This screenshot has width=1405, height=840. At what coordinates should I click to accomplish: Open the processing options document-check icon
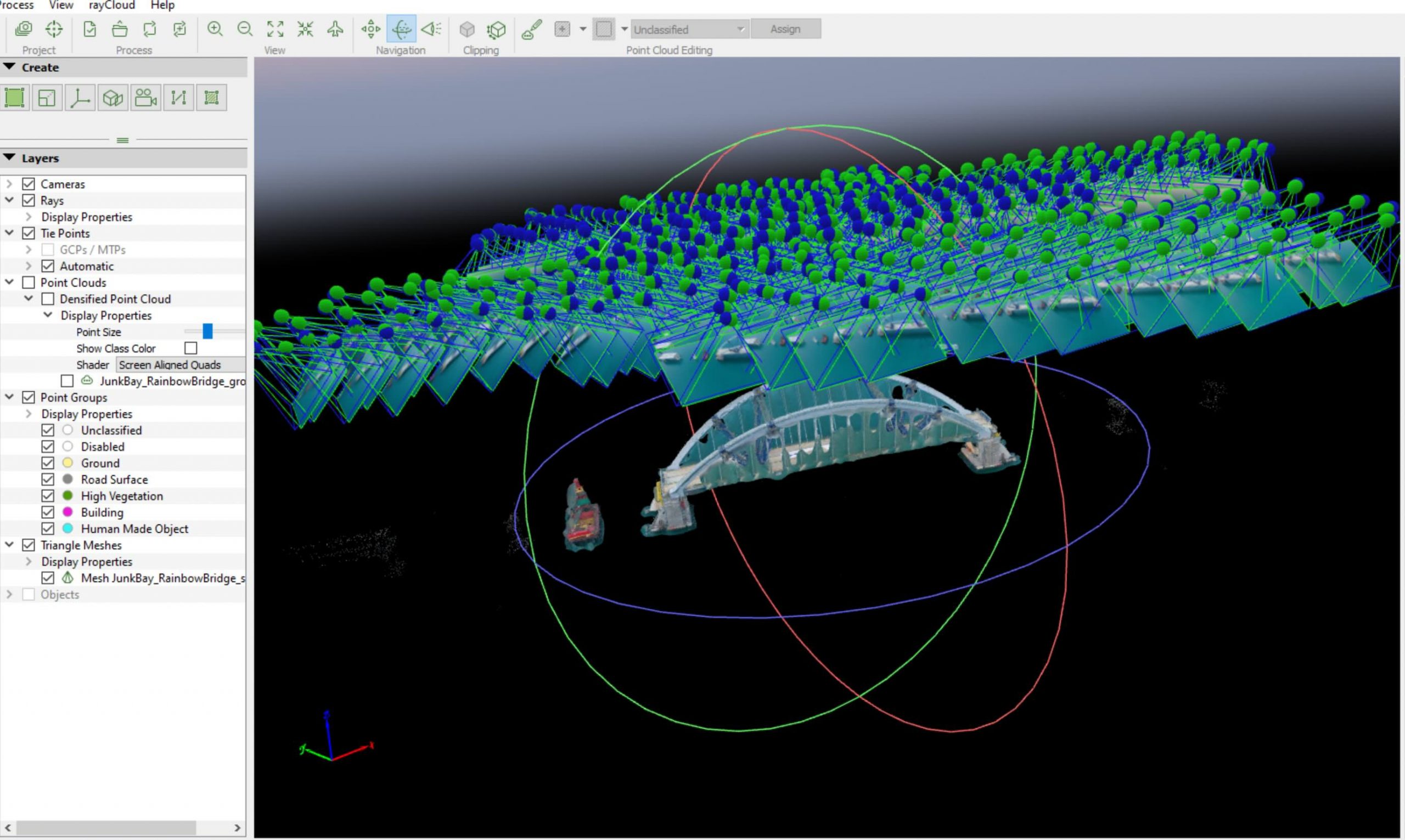click(x=89, y=29)
